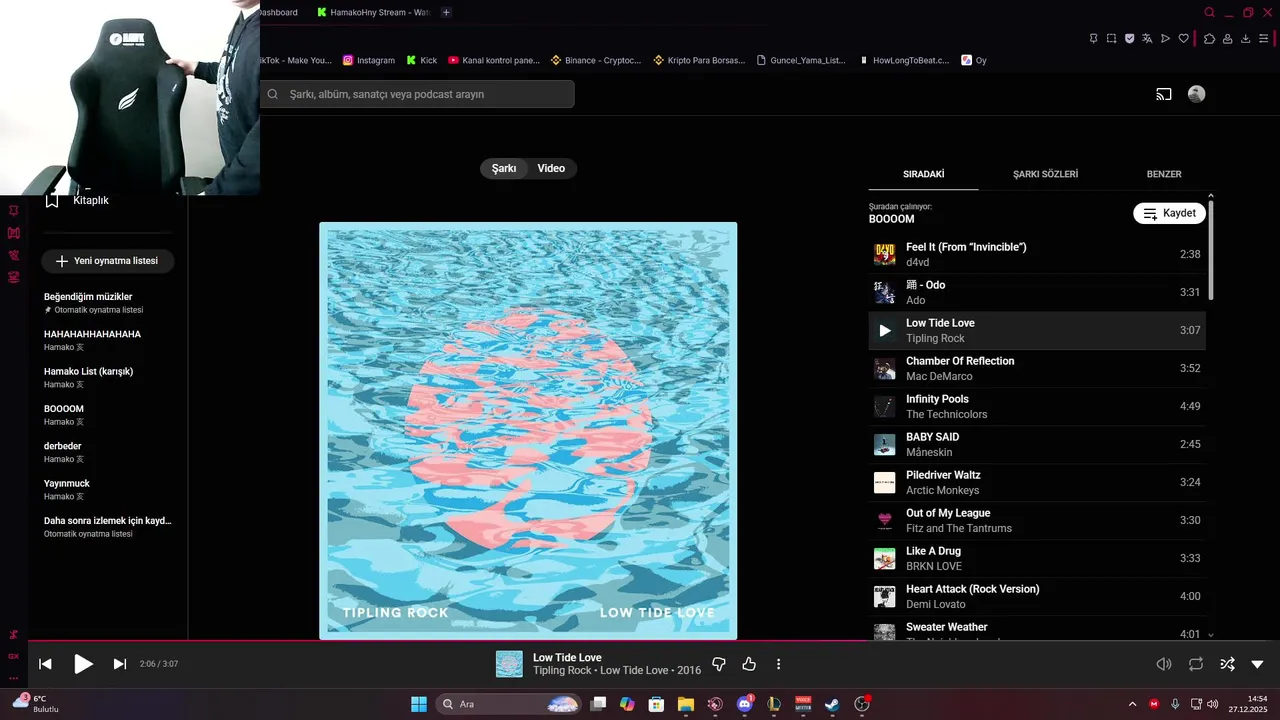The image size is (1280, 720).
Task: Click the search box for songs and albums
Action: pos(417,94)
